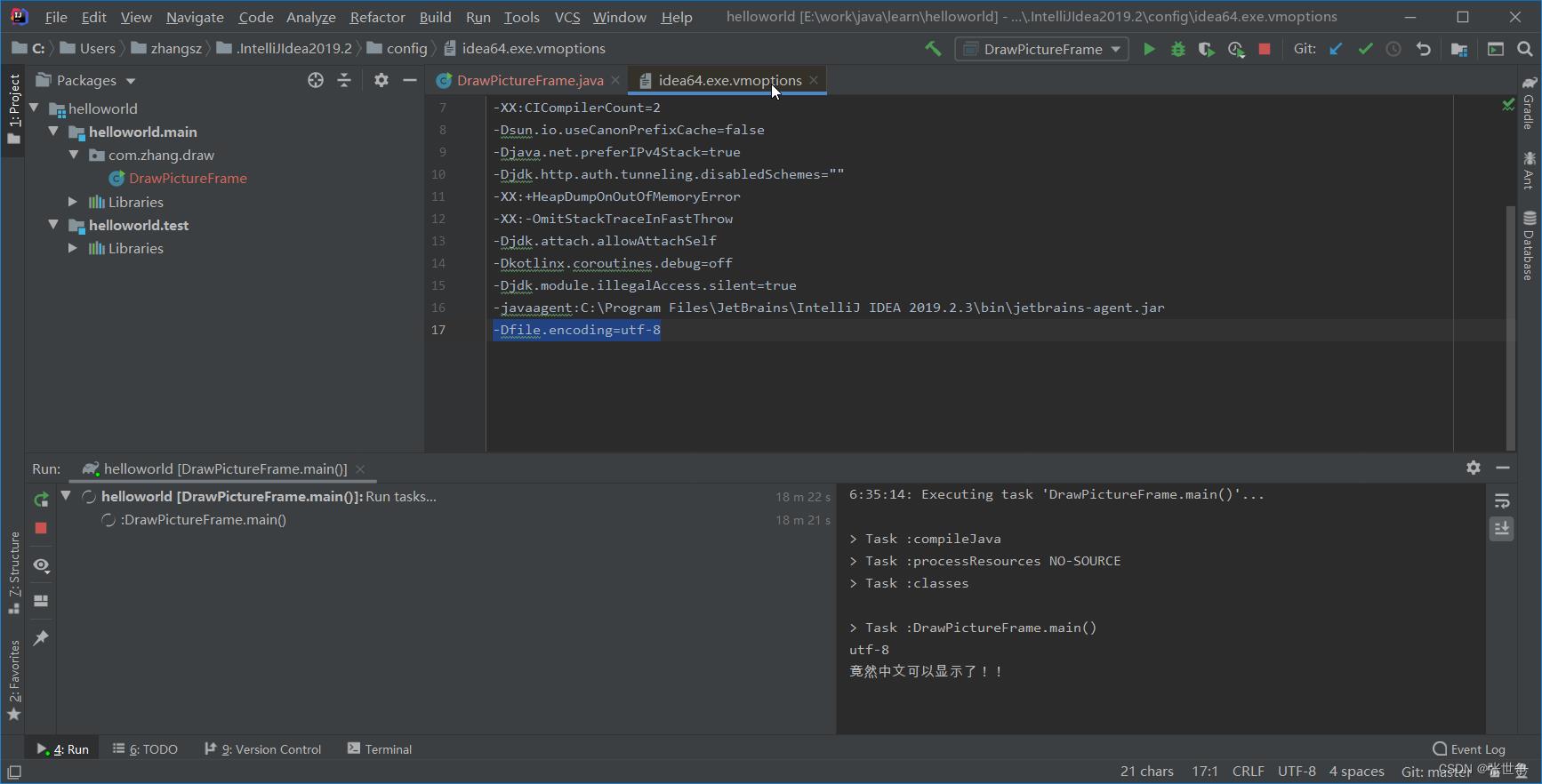The image size is (1542, 784).
Task: Open the Database side panel
Action: click(x=1530, y=245)
